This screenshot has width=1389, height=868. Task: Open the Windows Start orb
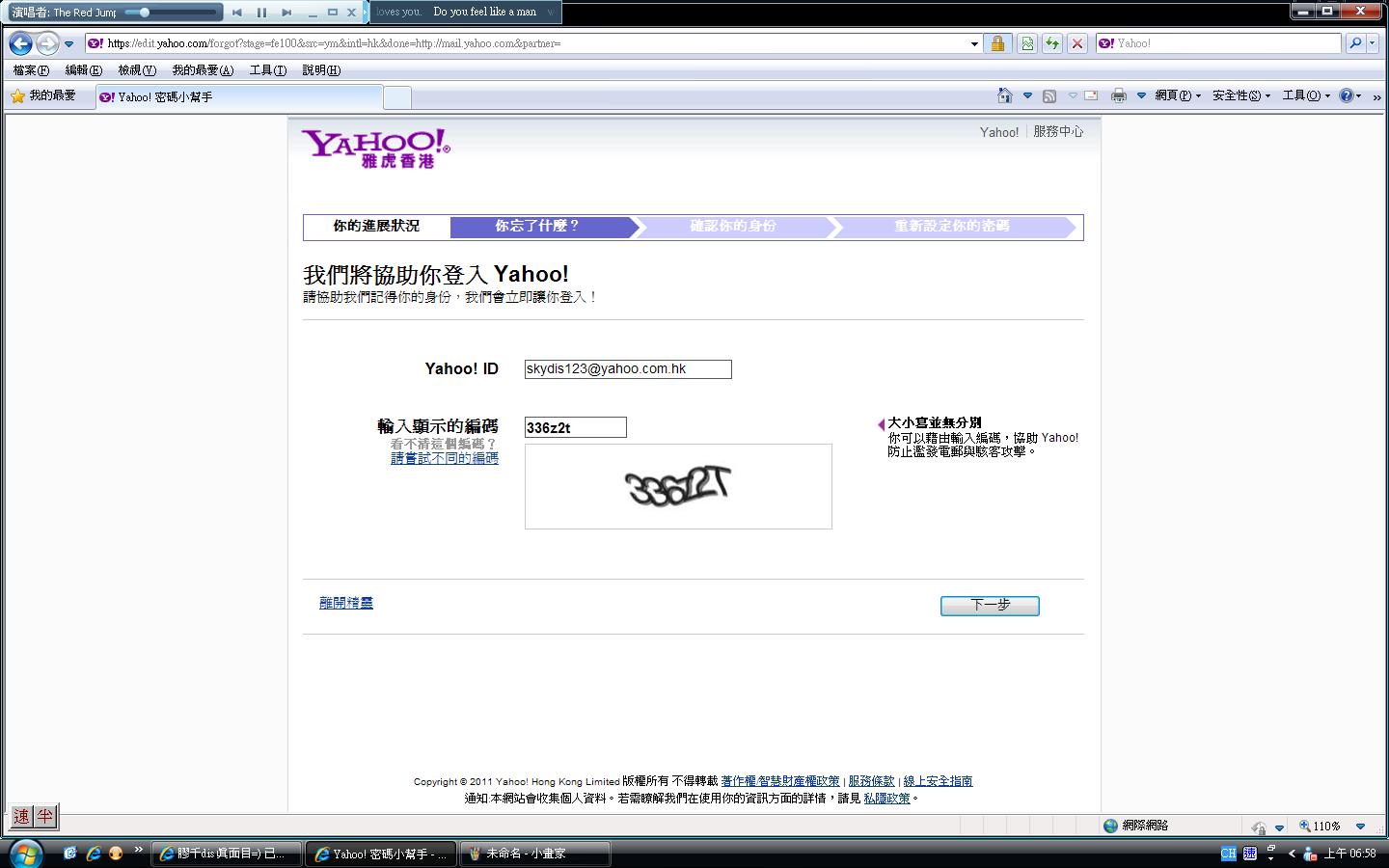pos(25,854)
